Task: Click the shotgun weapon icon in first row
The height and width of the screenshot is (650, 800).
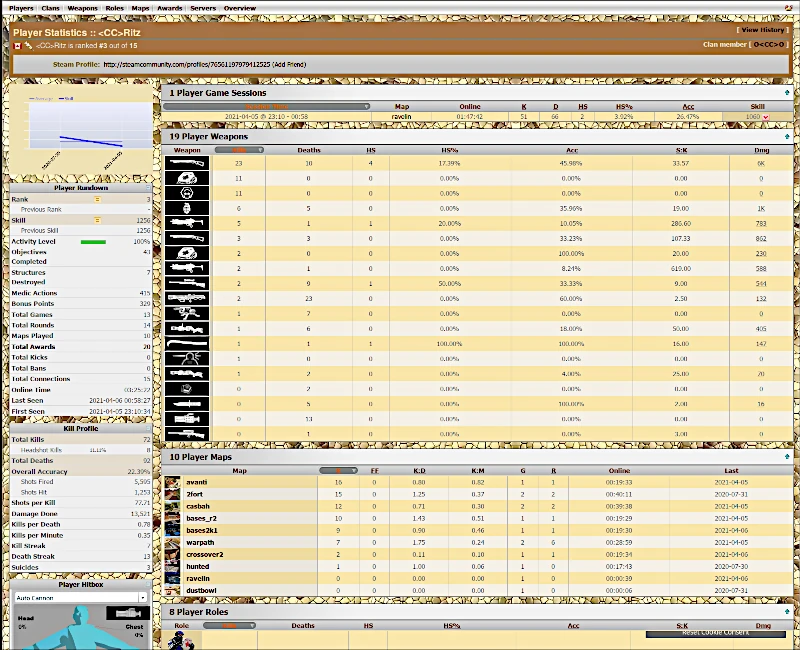Action: click(x=187, y=163)
